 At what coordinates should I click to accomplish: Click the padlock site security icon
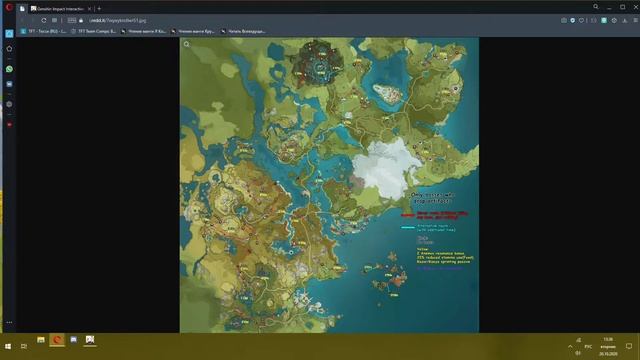(81, 20)
